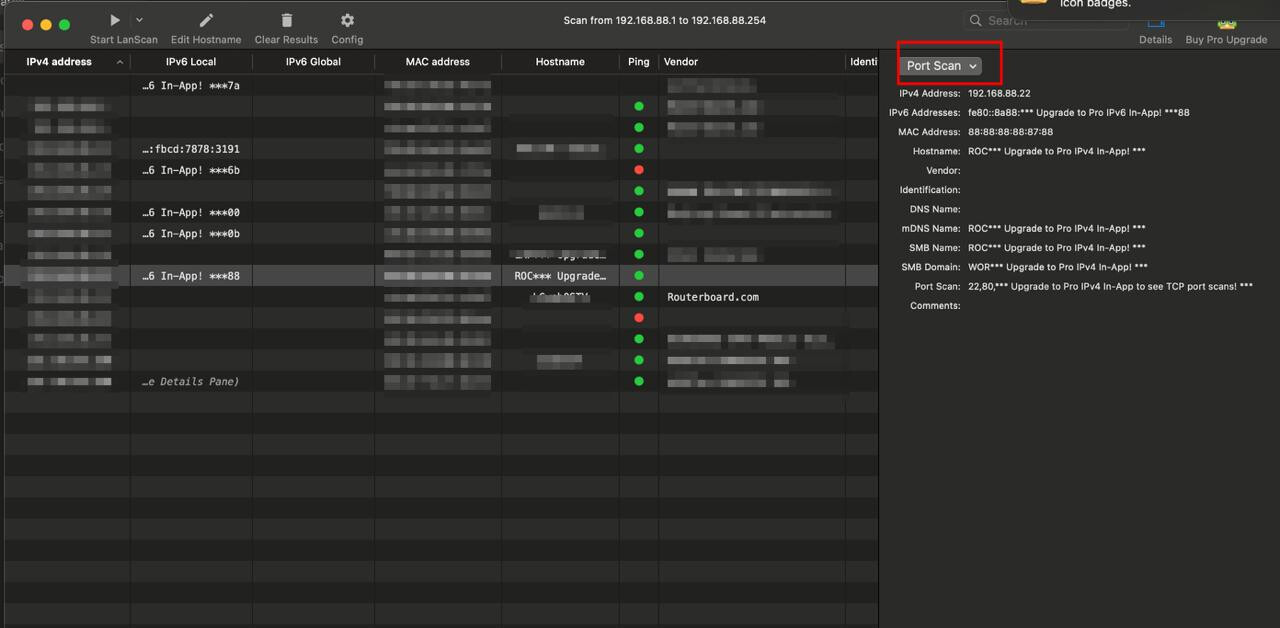Viewport: 1280px width, 628px height.
Task: Sort by the Hostname column header
Action: (x=560, y=62)
